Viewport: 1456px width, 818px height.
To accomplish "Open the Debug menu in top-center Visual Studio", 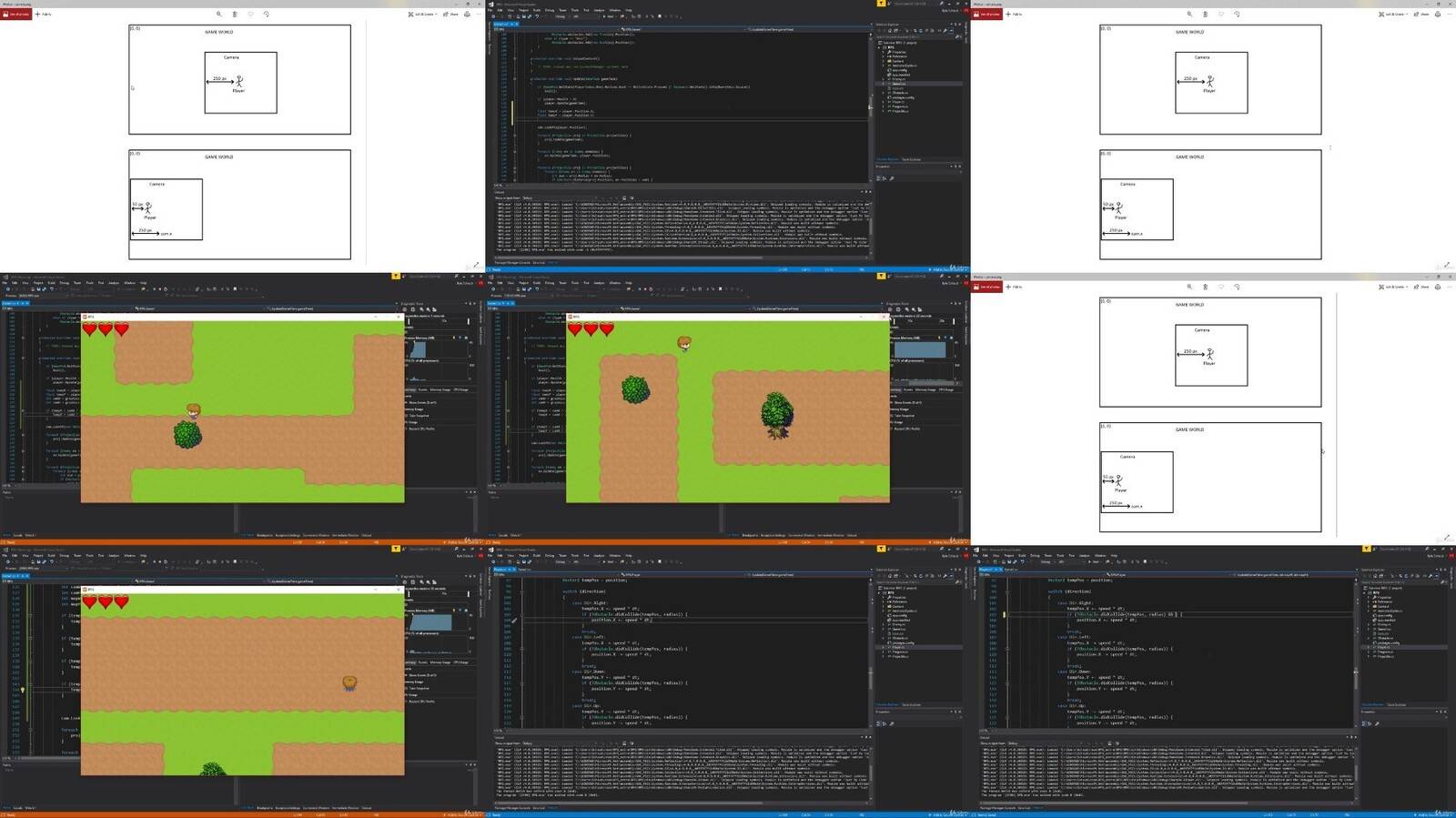I will coord(550,10).
